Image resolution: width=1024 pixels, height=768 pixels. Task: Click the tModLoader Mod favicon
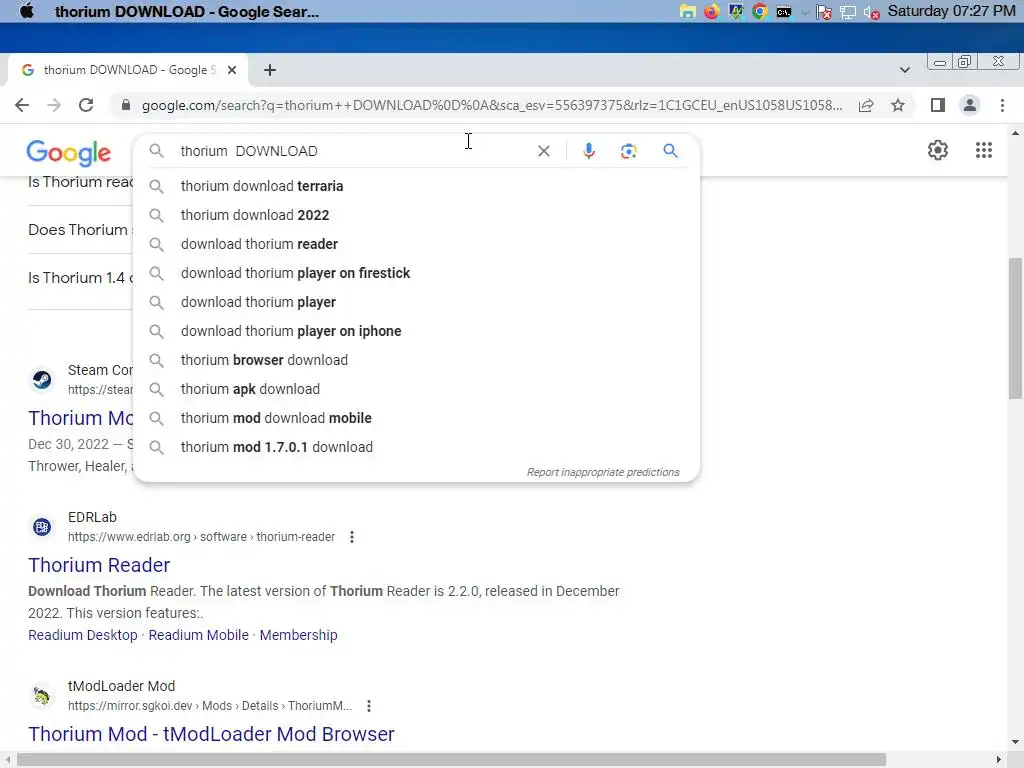[42, 696]
